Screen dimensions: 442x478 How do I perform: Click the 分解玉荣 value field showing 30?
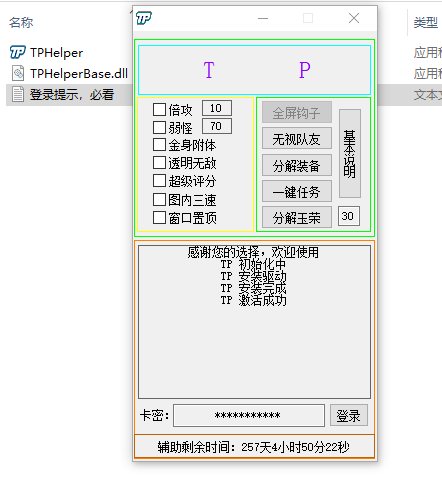[349, 216]
